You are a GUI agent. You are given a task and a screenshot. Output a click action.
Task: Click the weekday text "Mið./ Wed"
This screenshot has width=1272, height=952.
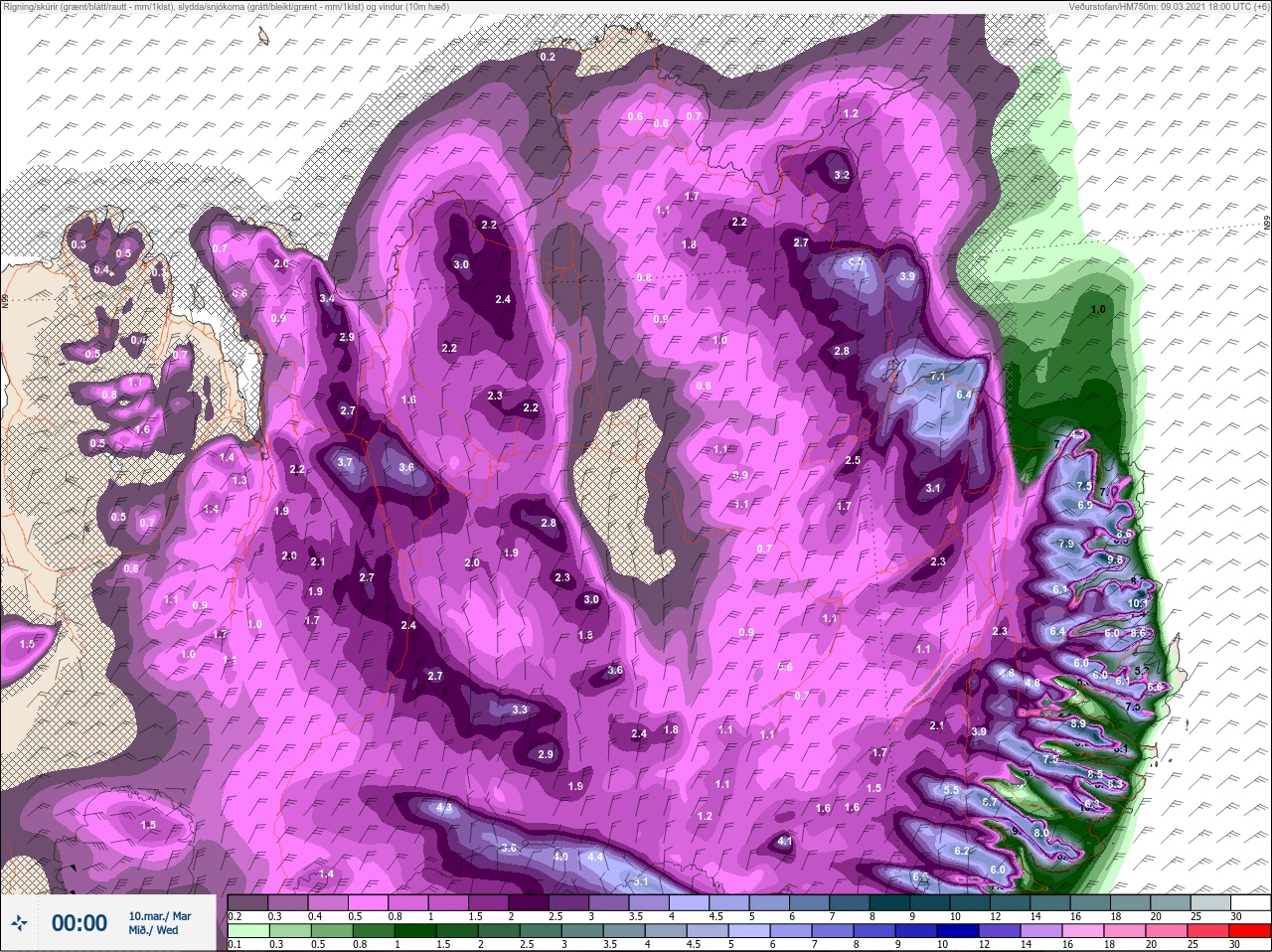154,930
